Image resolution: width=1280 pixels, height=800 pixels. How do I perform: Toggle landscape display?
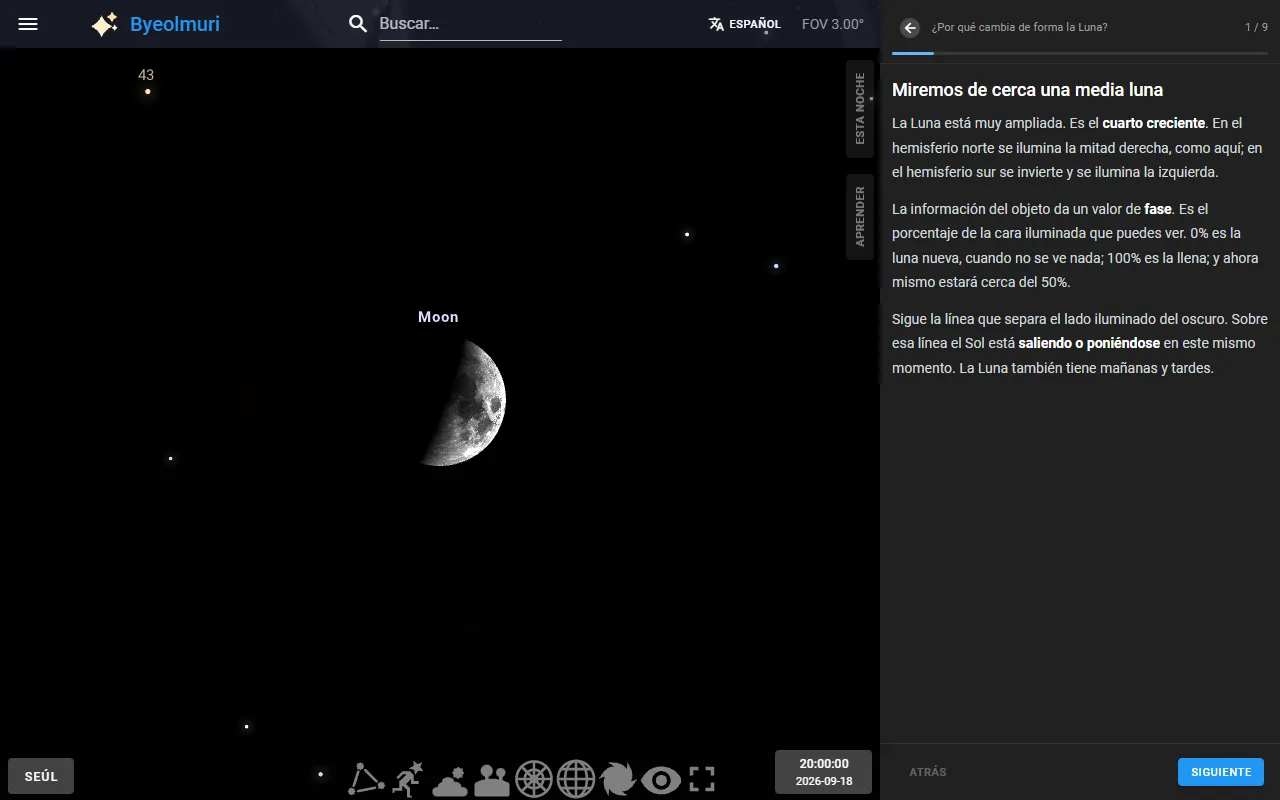[492, 779]
